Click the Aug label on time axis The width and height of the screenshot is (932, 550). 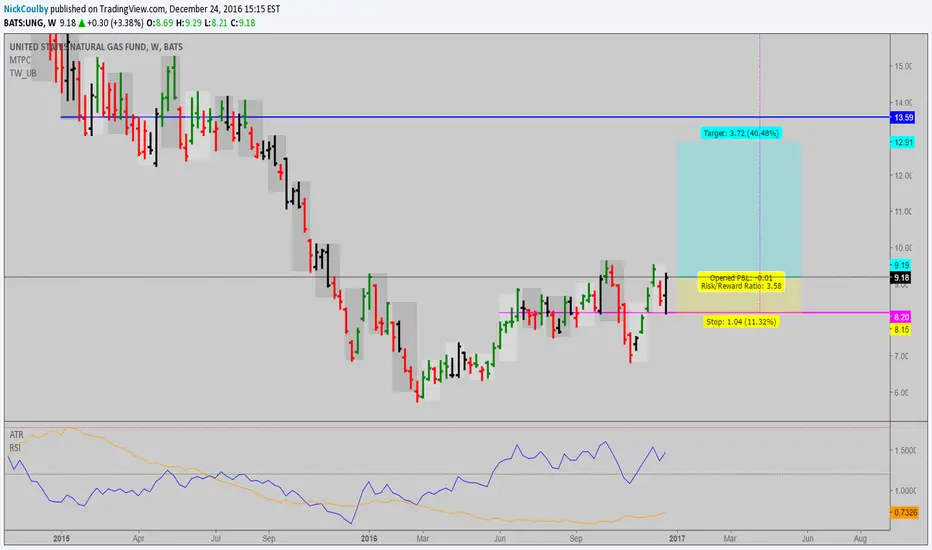(860, 539)
